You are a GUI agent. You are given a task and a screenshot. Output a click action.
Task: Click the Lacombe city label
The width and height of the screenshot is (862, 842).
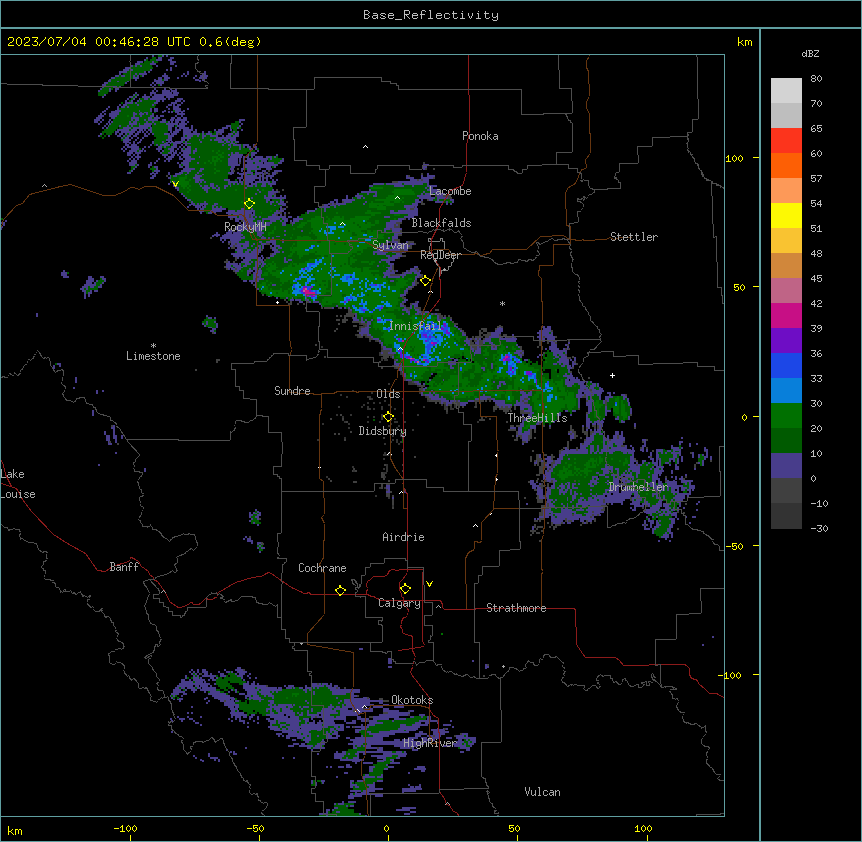[450, 191]
